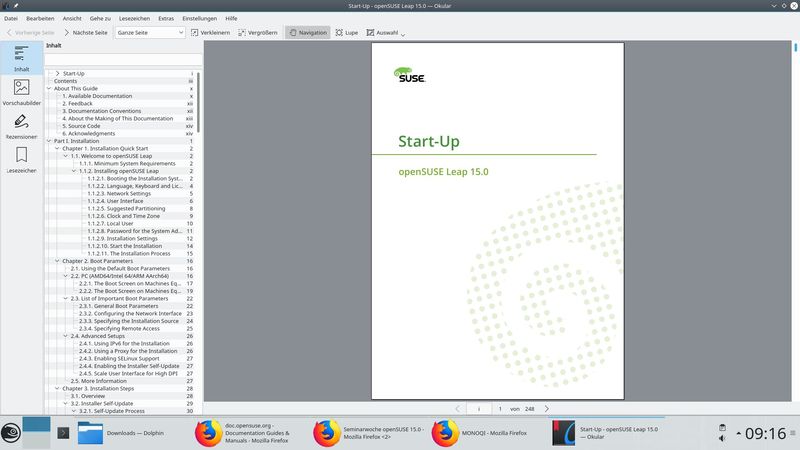800x450 pixels.
Task: Collapse 2.4. Advanced Setups node
Action: click(x=65, y=336)
